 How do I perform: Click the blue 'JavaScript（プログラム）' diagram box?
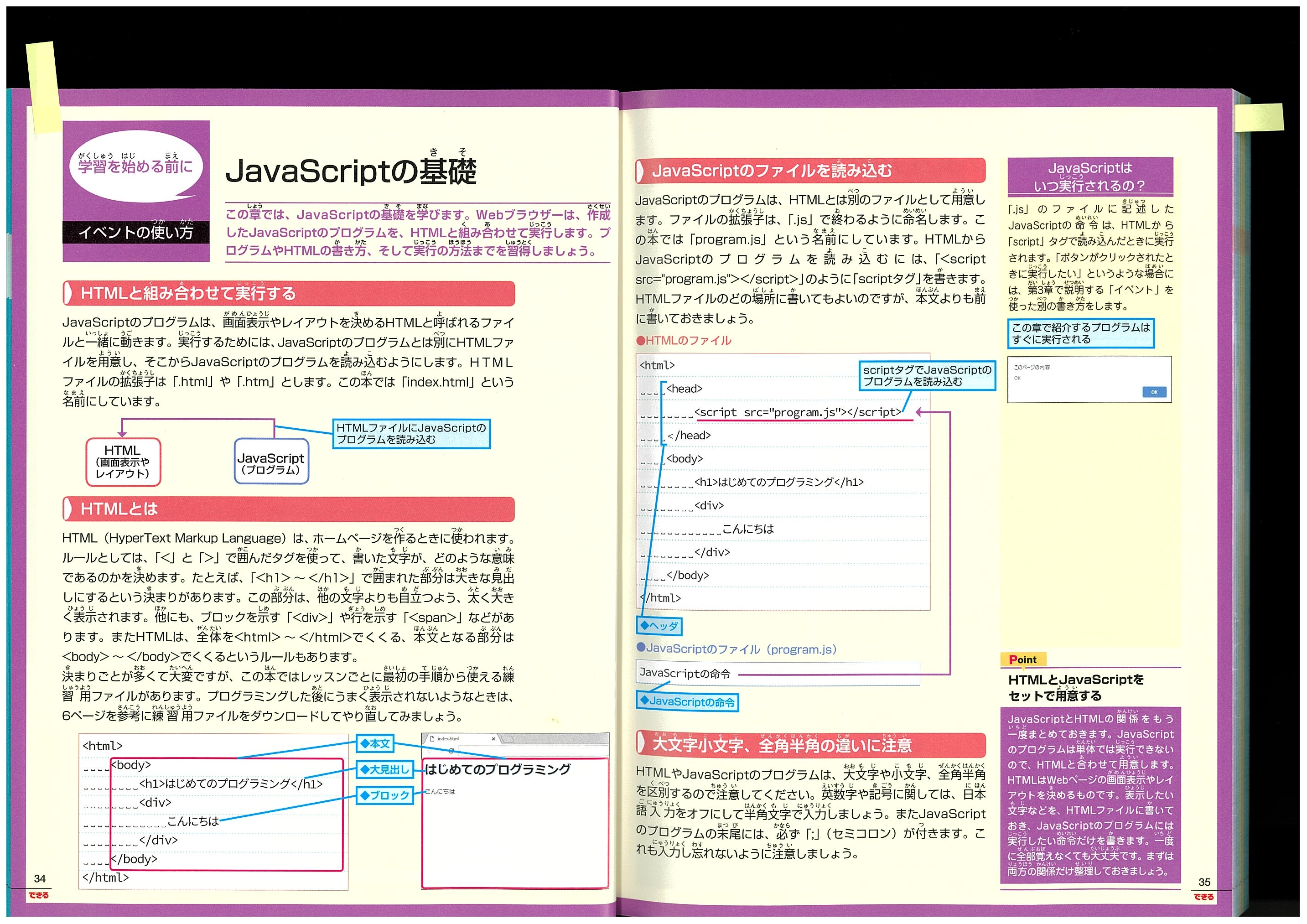[271, 461]
